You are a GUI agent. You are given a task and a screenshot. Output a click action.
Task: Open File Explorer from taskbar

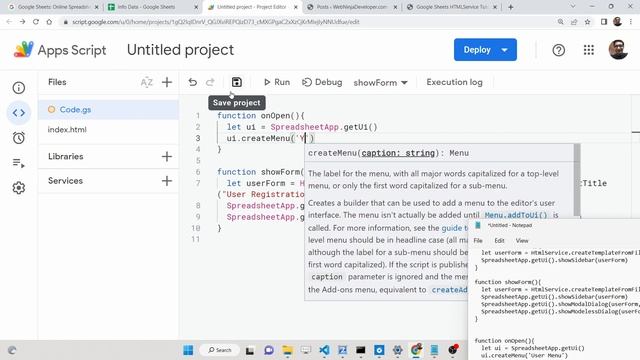pyautogui.click(x=287, y=350)
